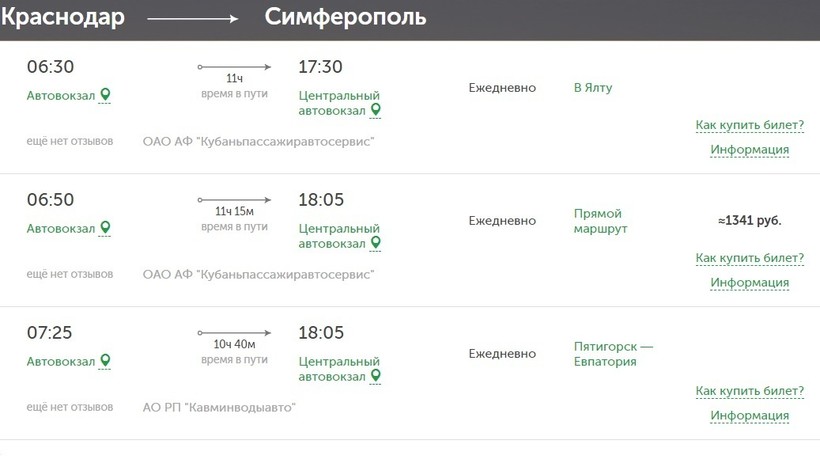Viewport: 820px width, 463px height.
Task: Click map pin beside 06:50 departure Автовокзал
Action: point(105,228)
